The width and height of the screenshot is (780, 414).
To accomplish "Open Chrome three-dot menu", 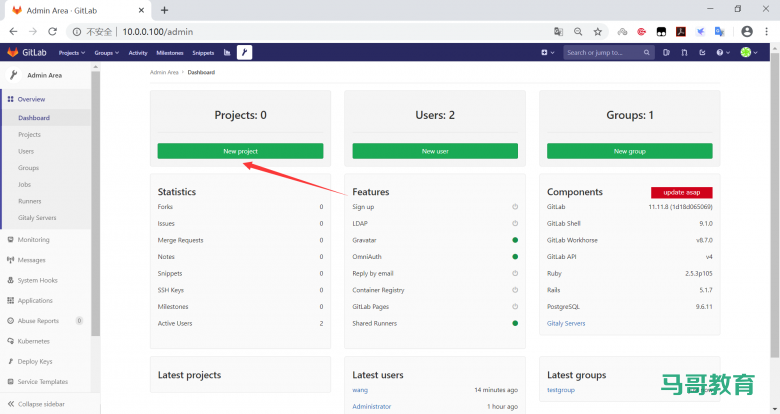I will tap(766, 31).
